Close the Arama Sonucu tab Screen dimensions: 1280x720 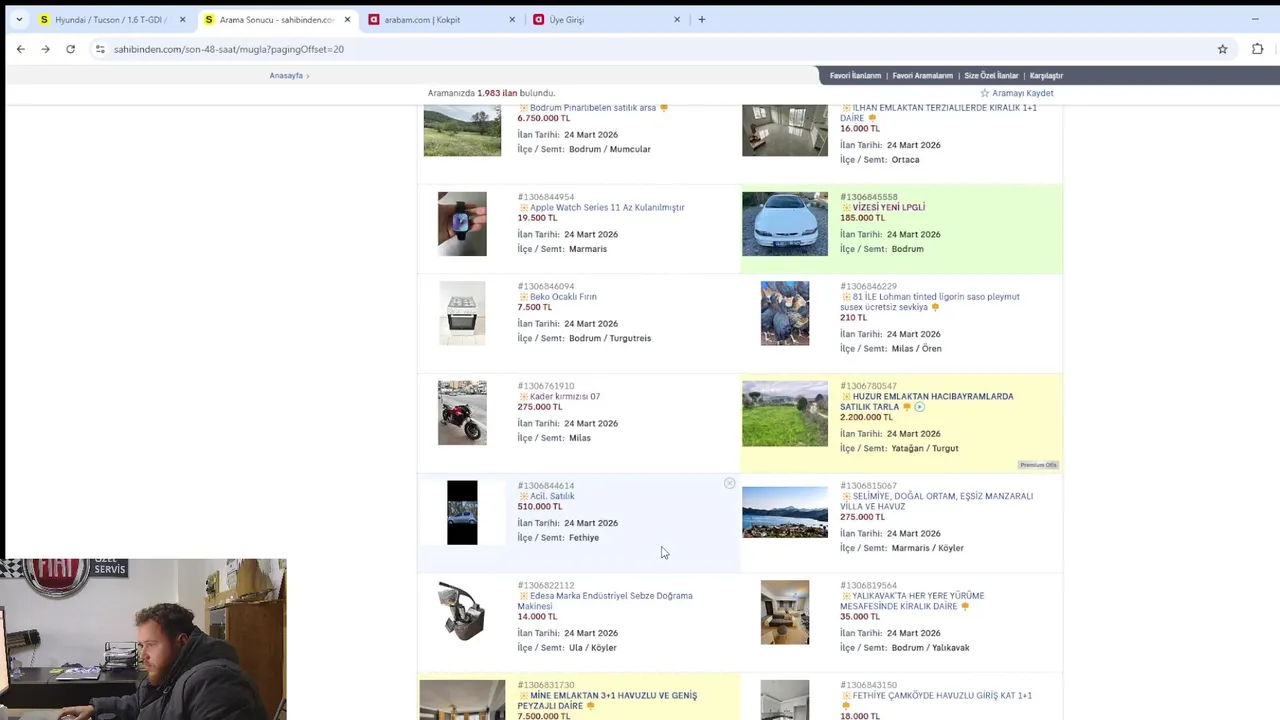(347, 19)
